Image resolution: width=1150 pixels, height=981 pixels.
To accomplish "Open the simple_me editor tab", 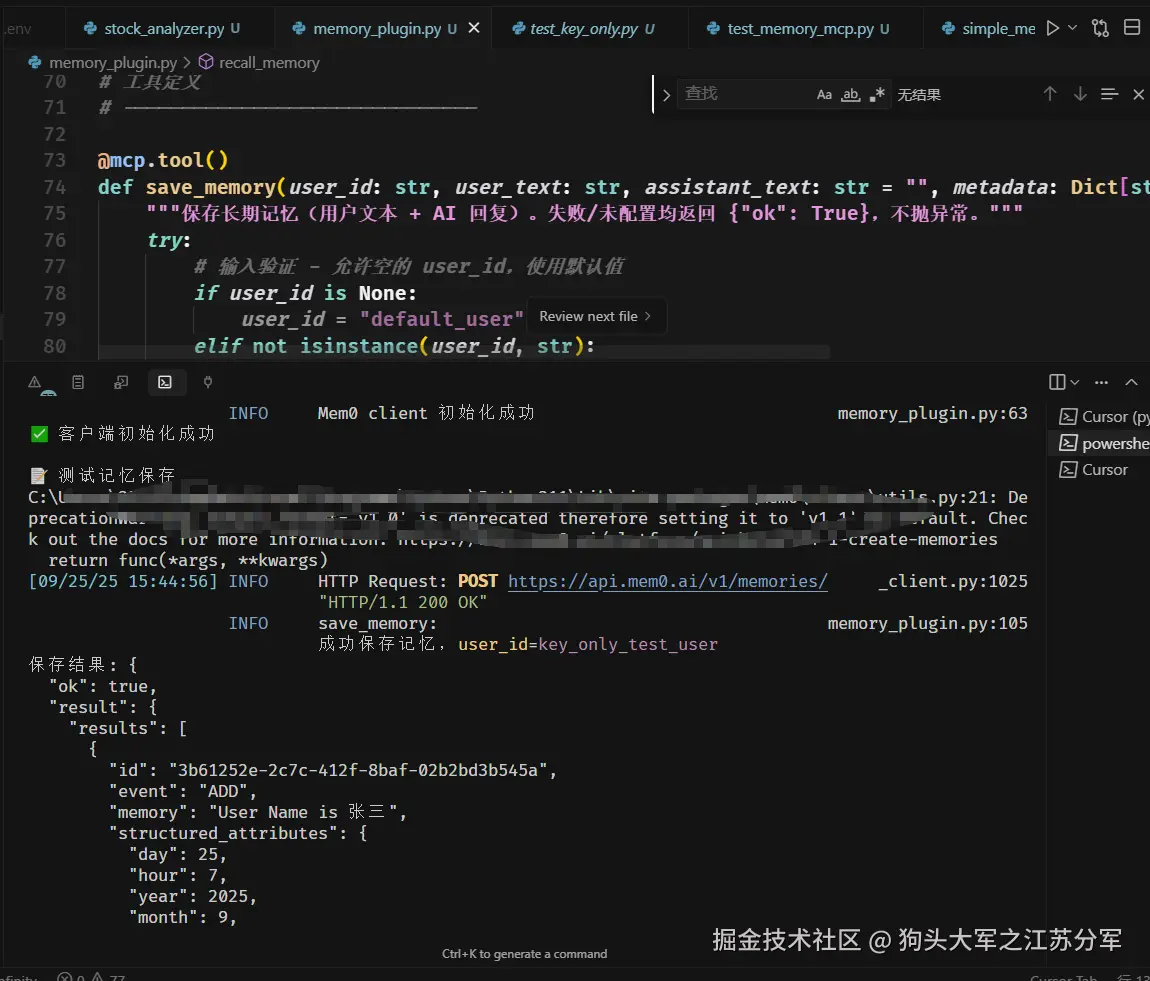I will 987,29.
